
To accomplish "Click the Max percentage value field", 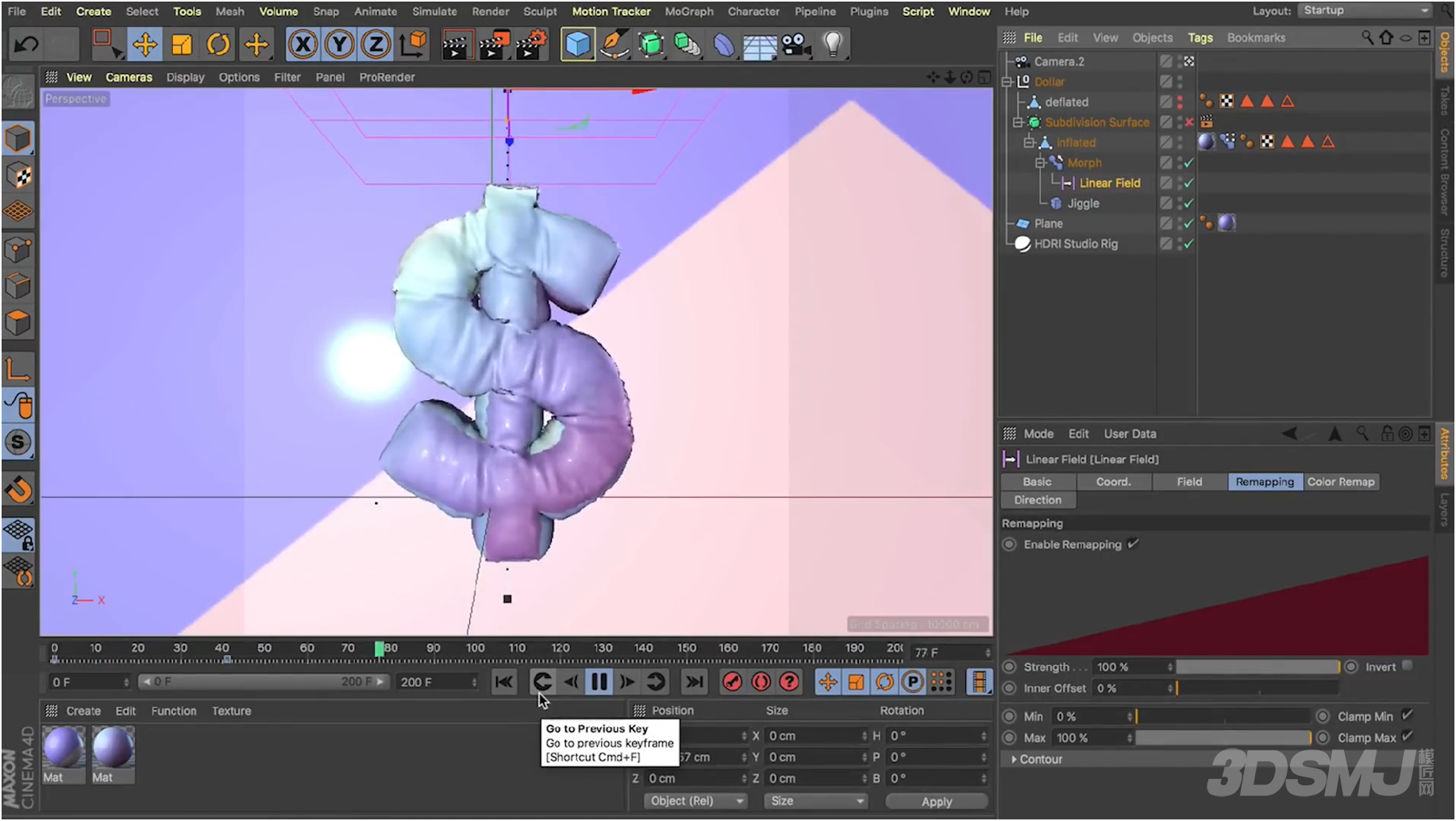I will pyautogui.click(x=1092, y=738).
